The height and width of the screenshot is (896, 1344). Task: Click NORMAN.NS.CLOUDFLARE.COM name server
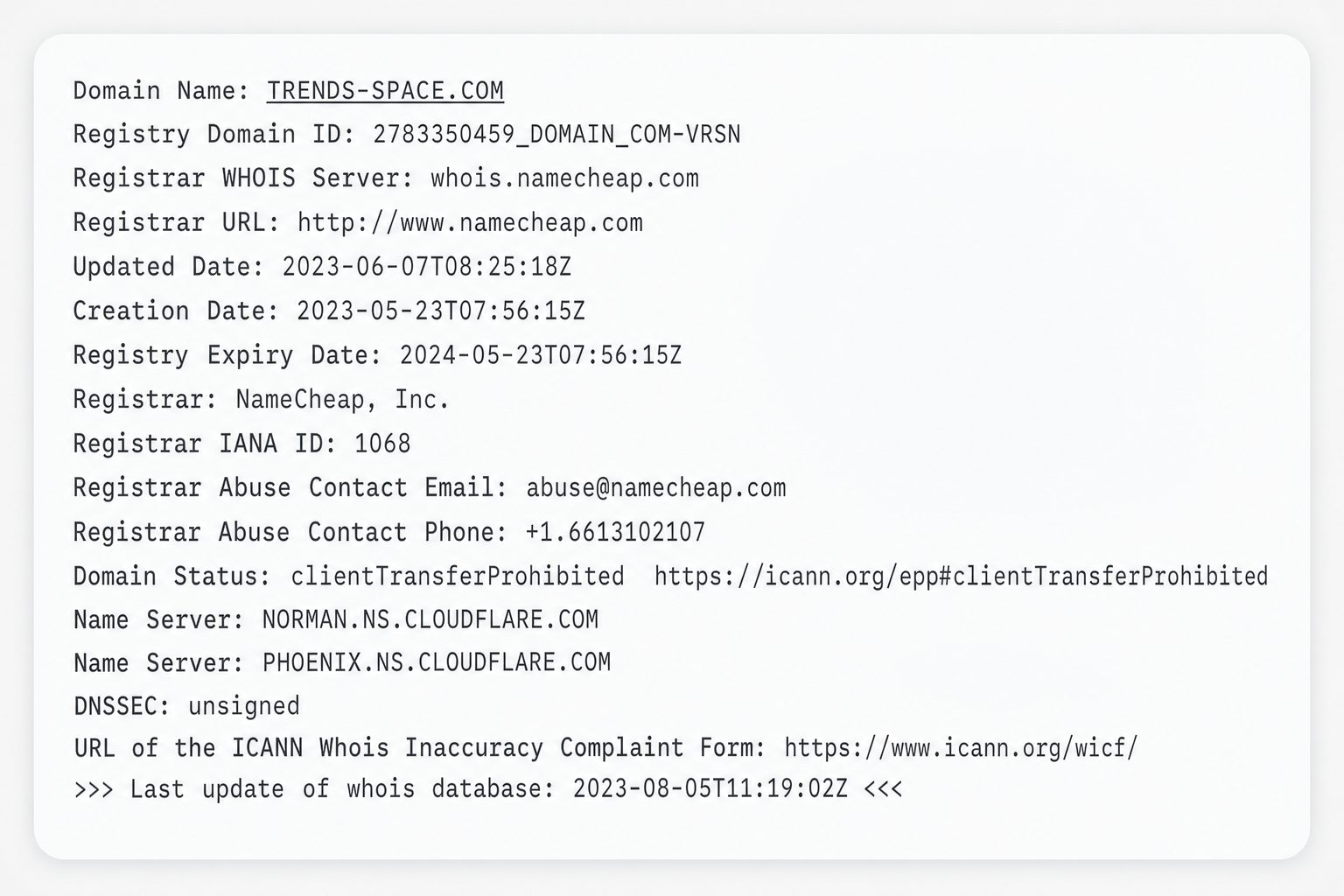click(430, 620)
